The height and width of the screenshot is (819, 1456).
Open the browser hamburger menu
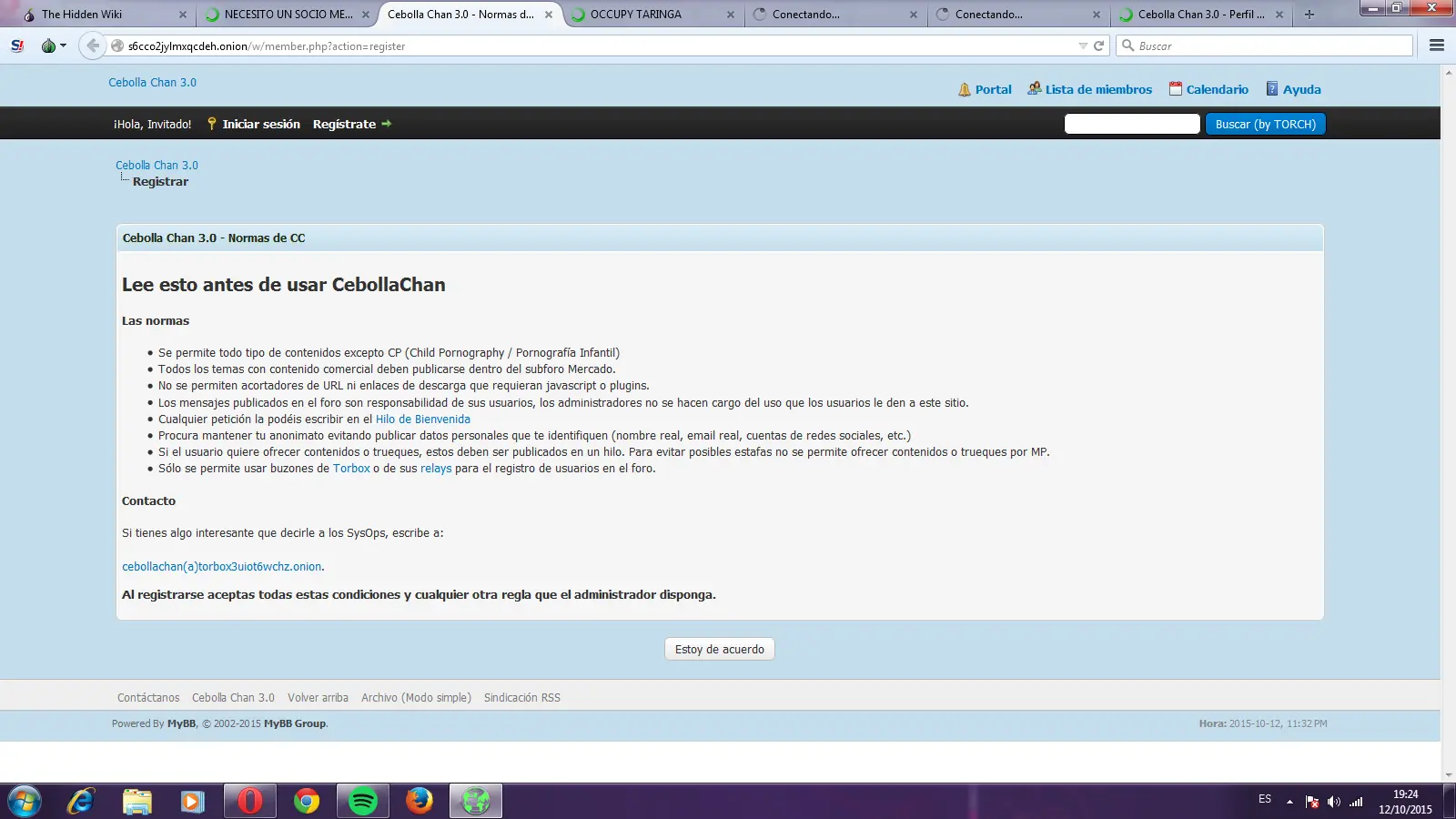point(1437,45)
